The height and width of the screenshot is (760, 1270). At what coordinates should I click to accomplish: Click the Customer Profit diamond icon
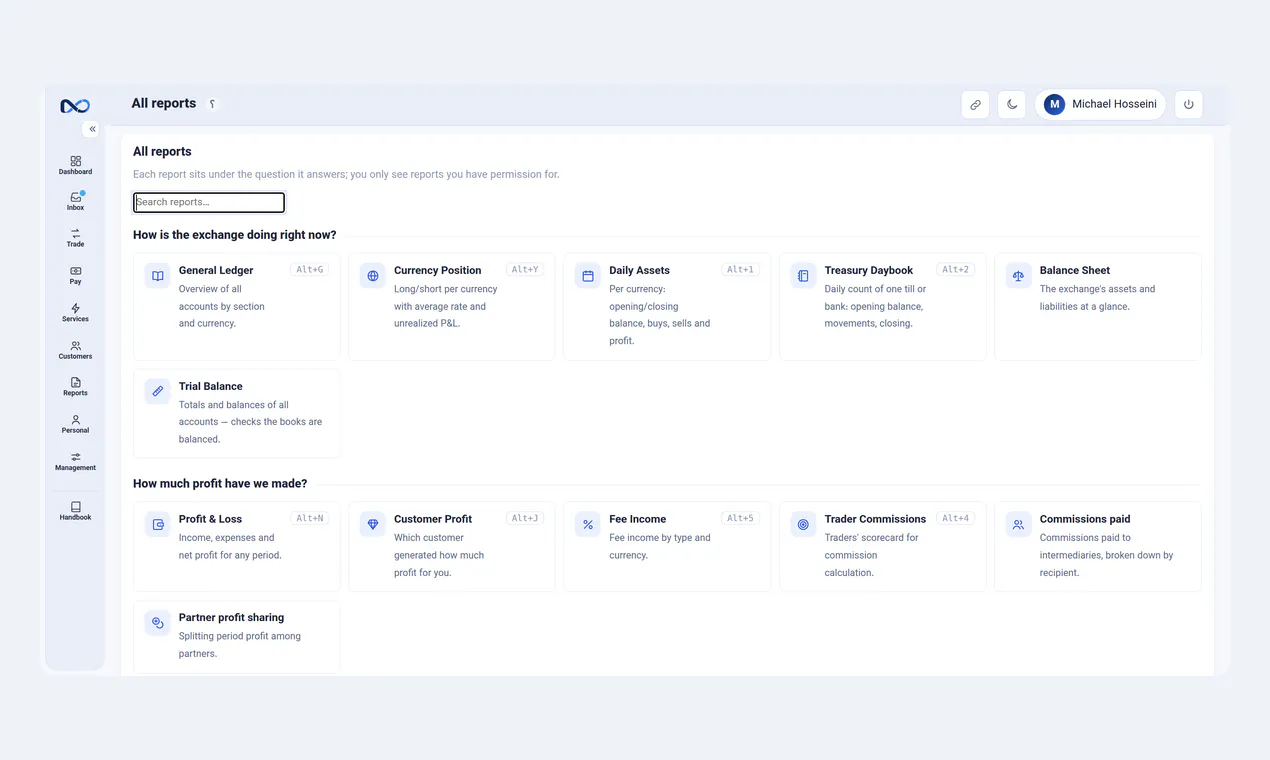373,524
